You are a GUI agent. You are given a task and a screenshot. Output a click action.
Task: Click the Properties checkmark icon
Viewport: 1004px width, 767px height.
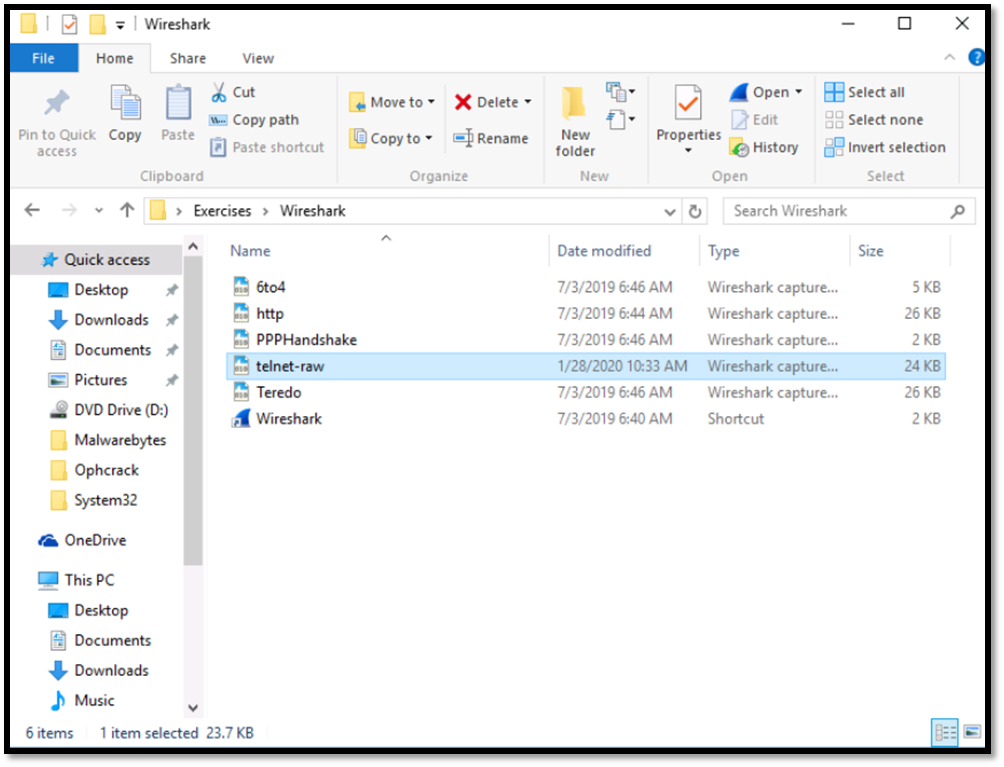688,102
